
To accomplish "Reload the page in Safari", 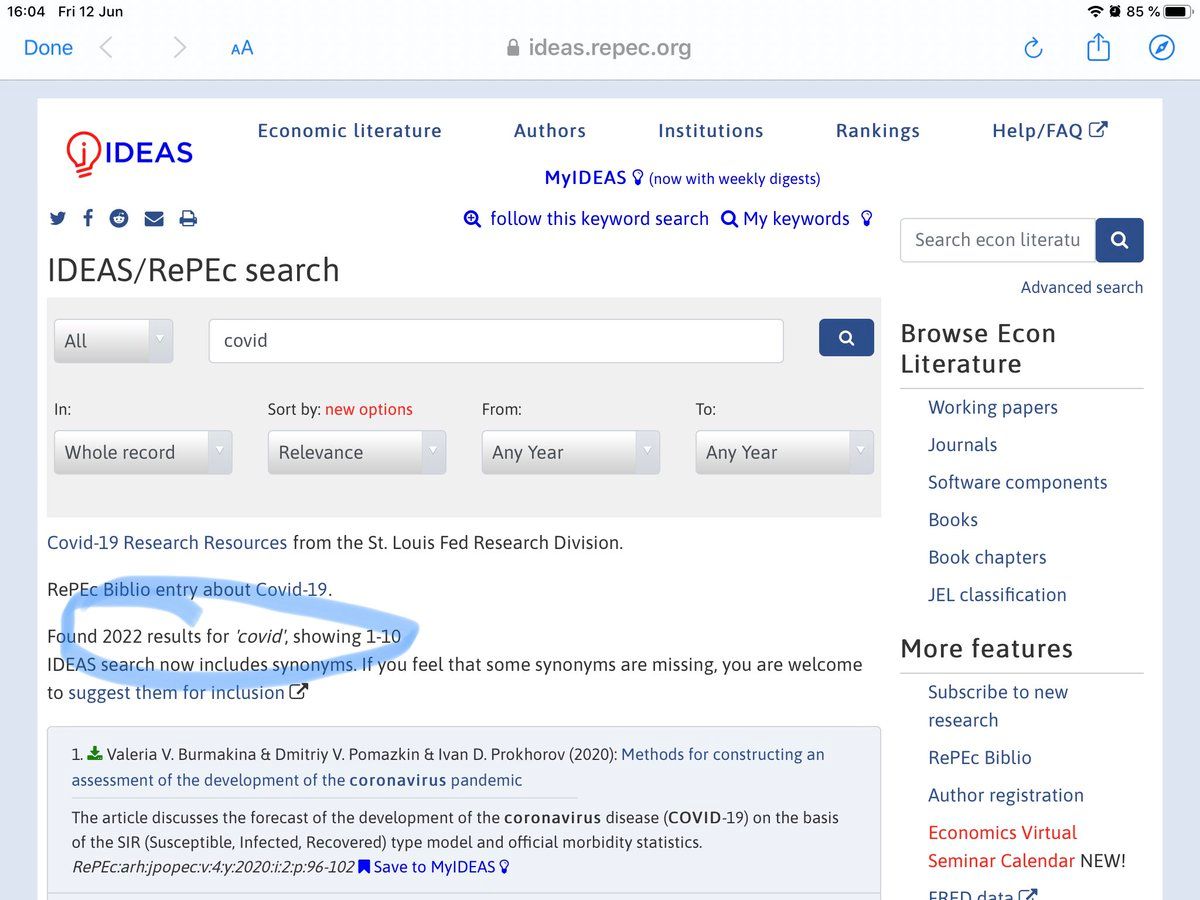I will (x=1034, y=48).
